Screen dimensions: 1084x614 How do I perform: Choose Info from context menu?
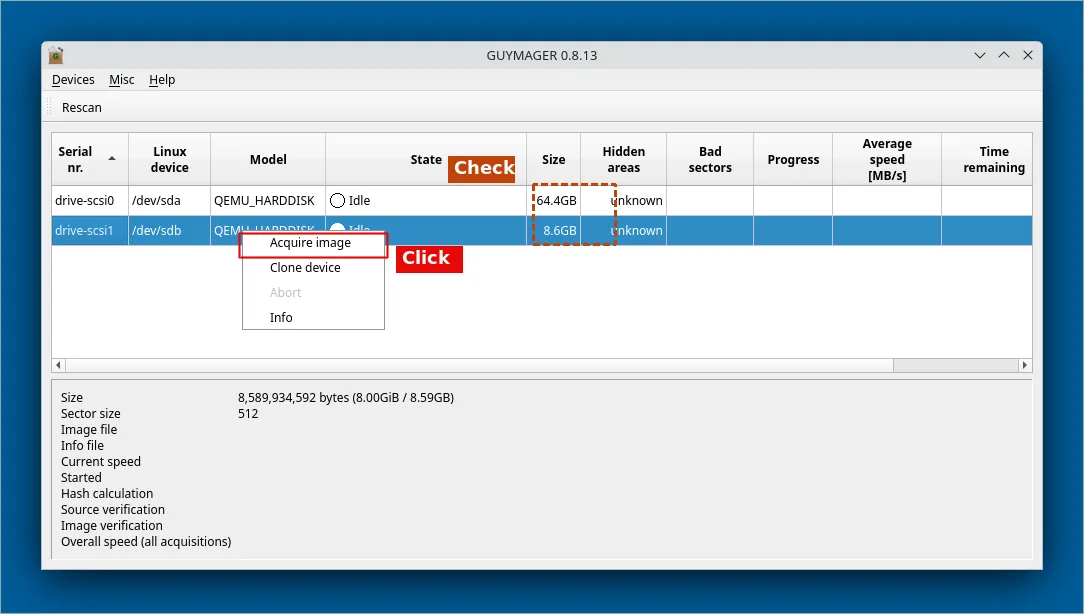click(281, 317)
